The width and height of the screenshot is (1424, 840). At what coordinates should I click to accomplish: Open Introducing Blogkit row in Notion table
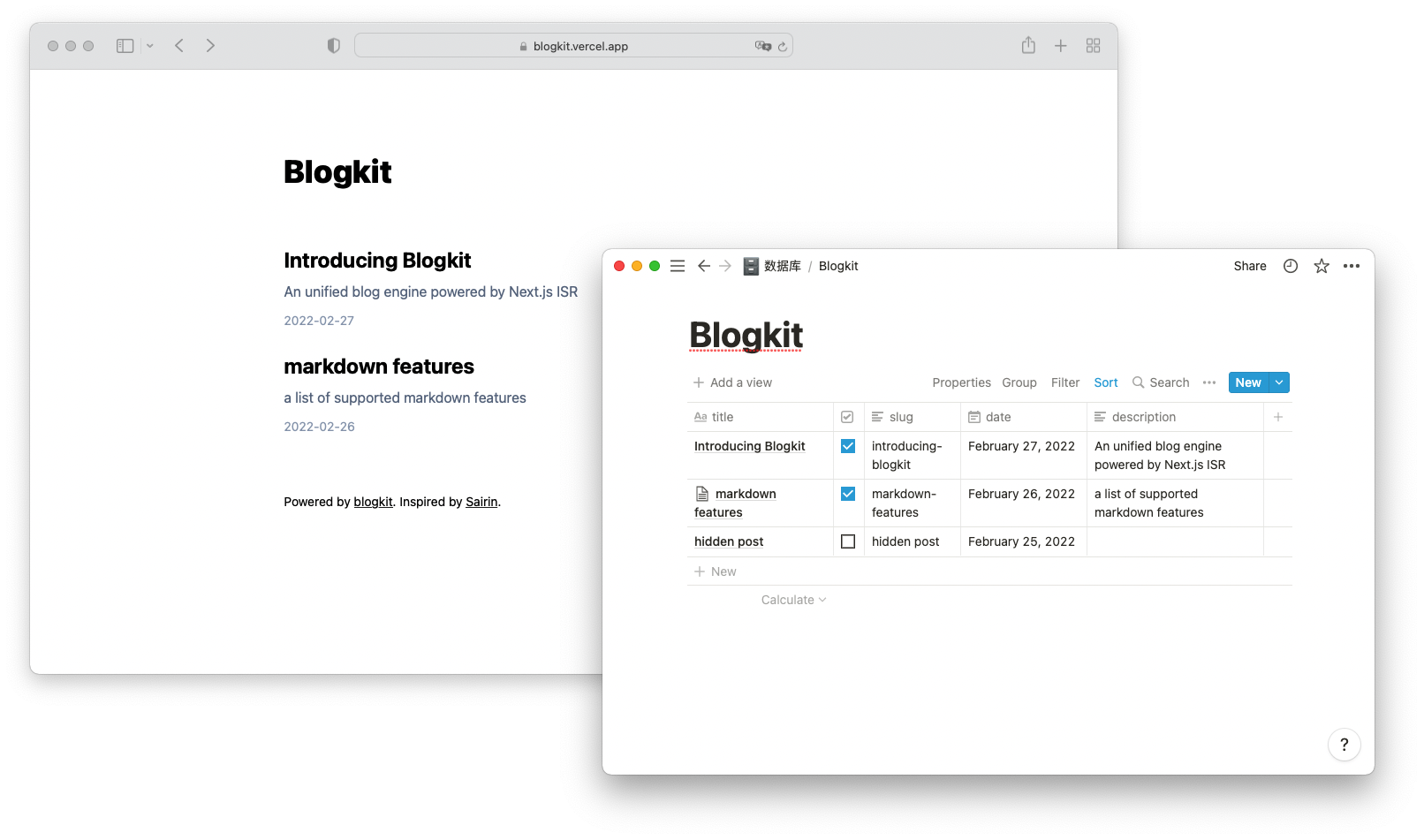pyautogui.click(x=749, y=446)
